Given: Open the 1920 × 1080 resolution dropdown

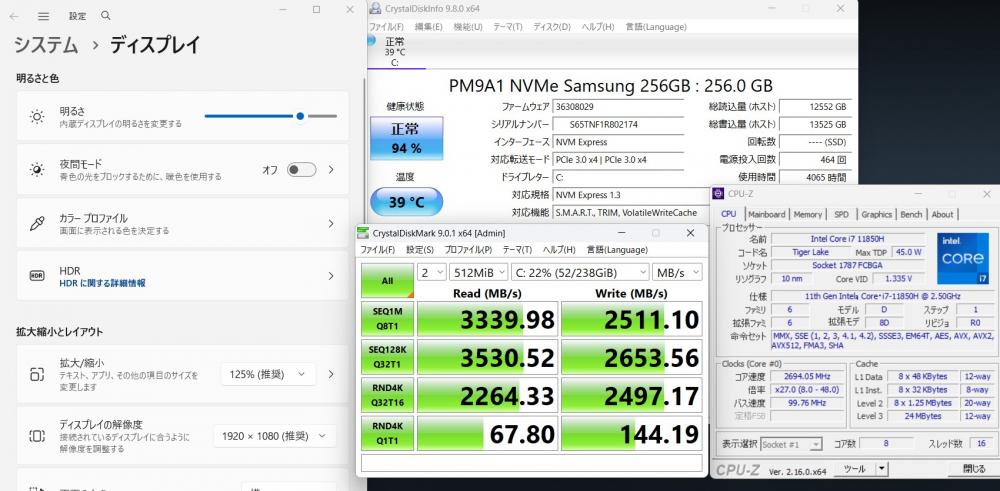Looking at the screenshot, I should pos(274,436).
